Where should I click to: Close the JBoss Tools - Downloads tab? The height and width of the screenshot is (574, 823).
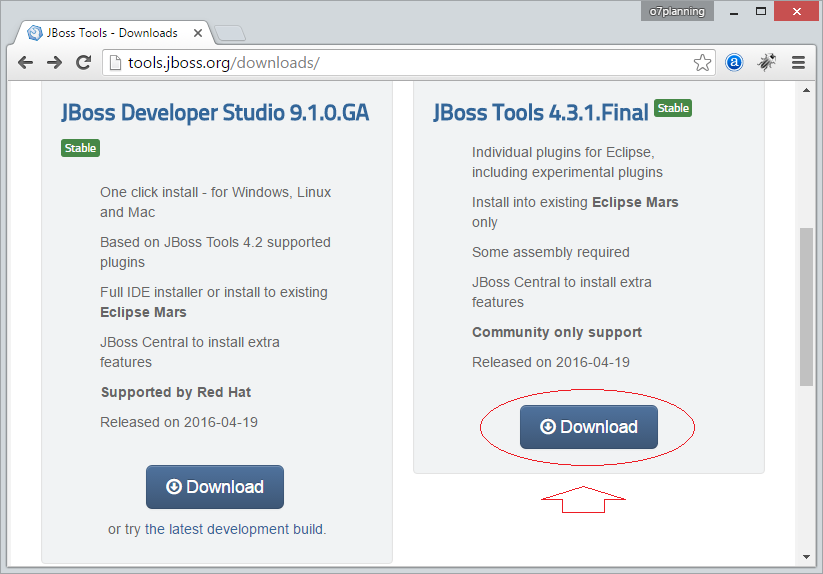point(198,33)
